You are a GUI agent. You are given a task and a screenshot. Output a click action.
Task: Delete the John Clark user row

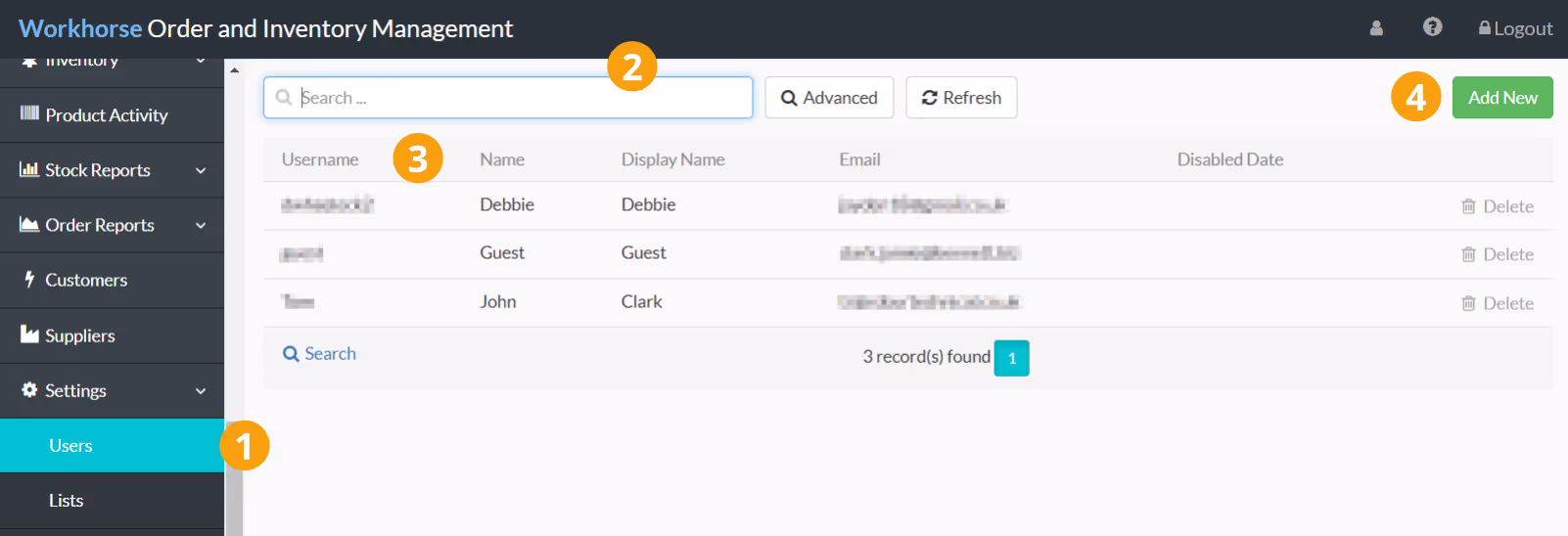1498,303
